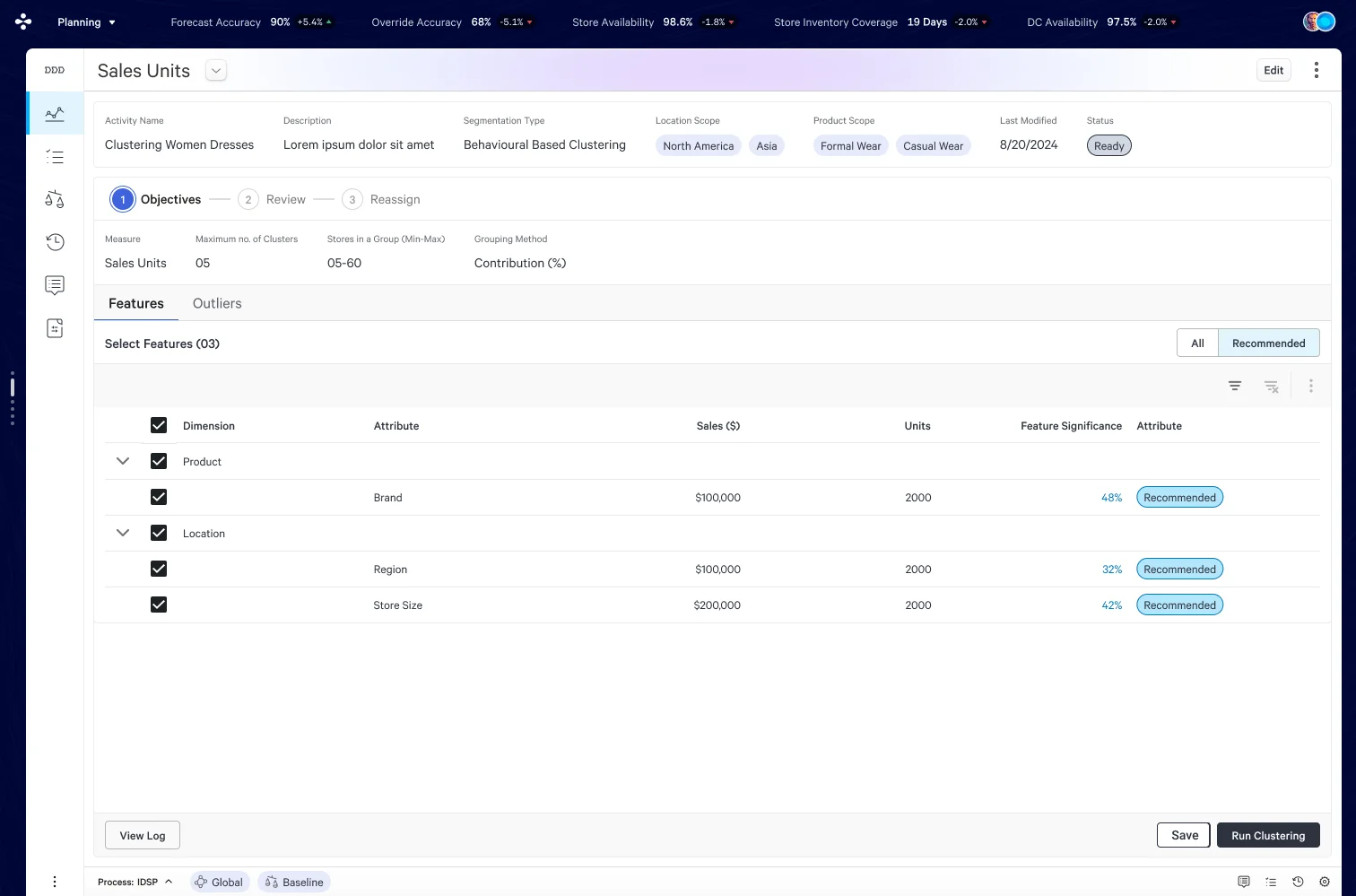The height and width of the screenshot is (896, 1356).
Task: Go to step 1 Objectives
Action: click(x=156, y=199)
